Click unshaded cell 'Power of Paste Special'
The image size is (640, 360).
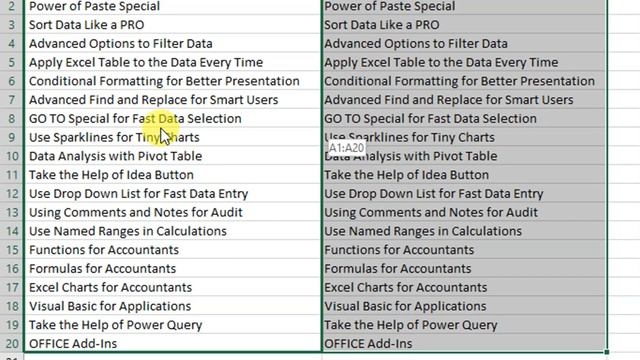173,7
